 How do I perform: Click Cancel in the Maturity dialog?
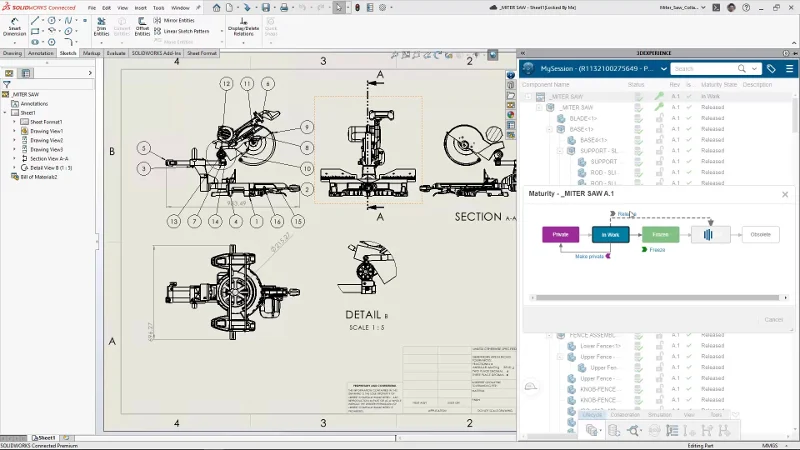(x=773, y=319)
